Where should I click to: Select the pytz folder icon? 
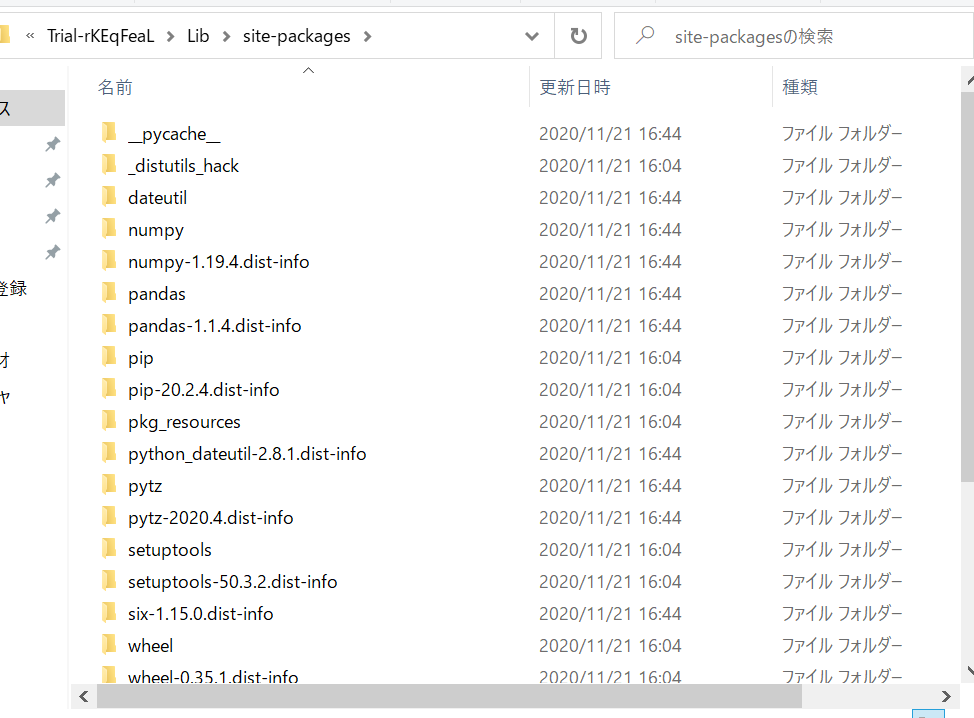[x=109, y=484]
